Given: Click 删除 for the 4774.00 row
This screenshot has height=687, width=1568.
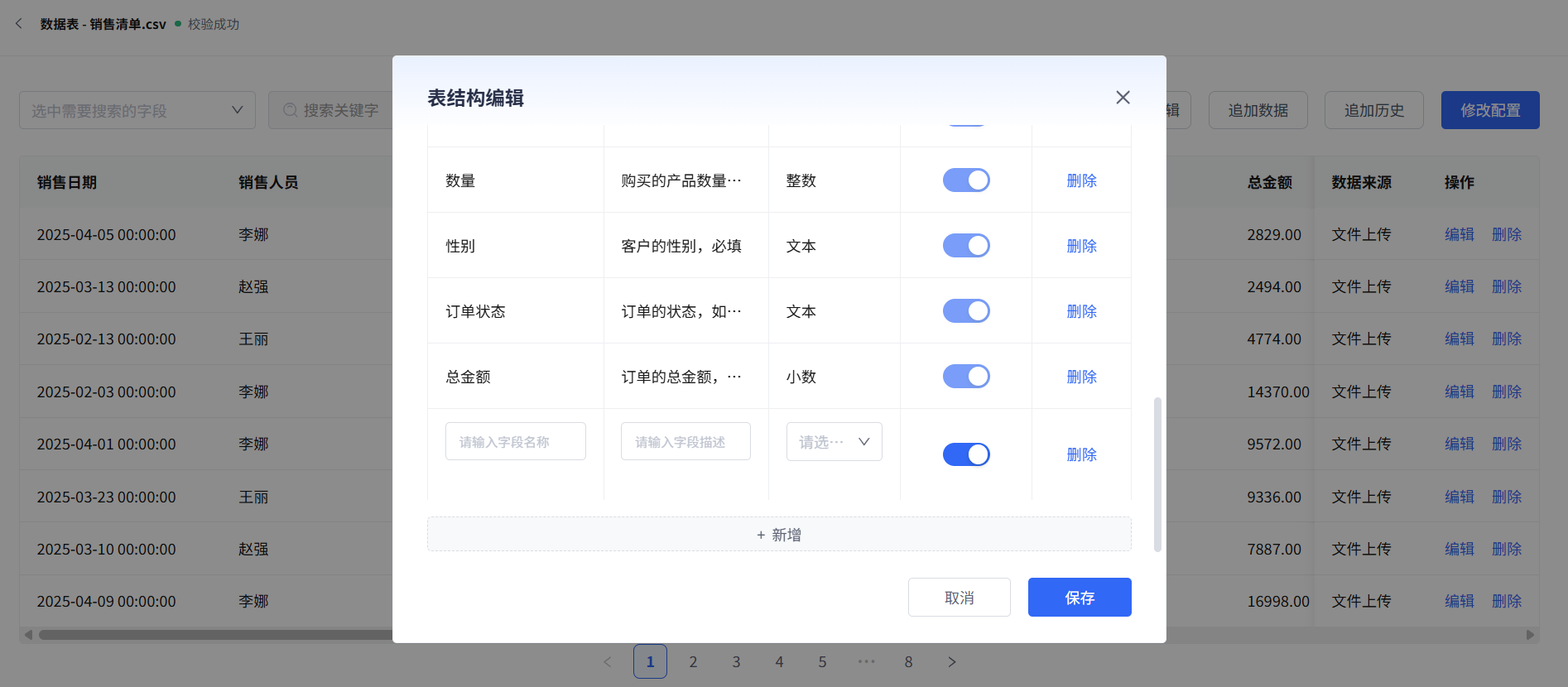Looking at the screenshot, I should click(1507, 339).
